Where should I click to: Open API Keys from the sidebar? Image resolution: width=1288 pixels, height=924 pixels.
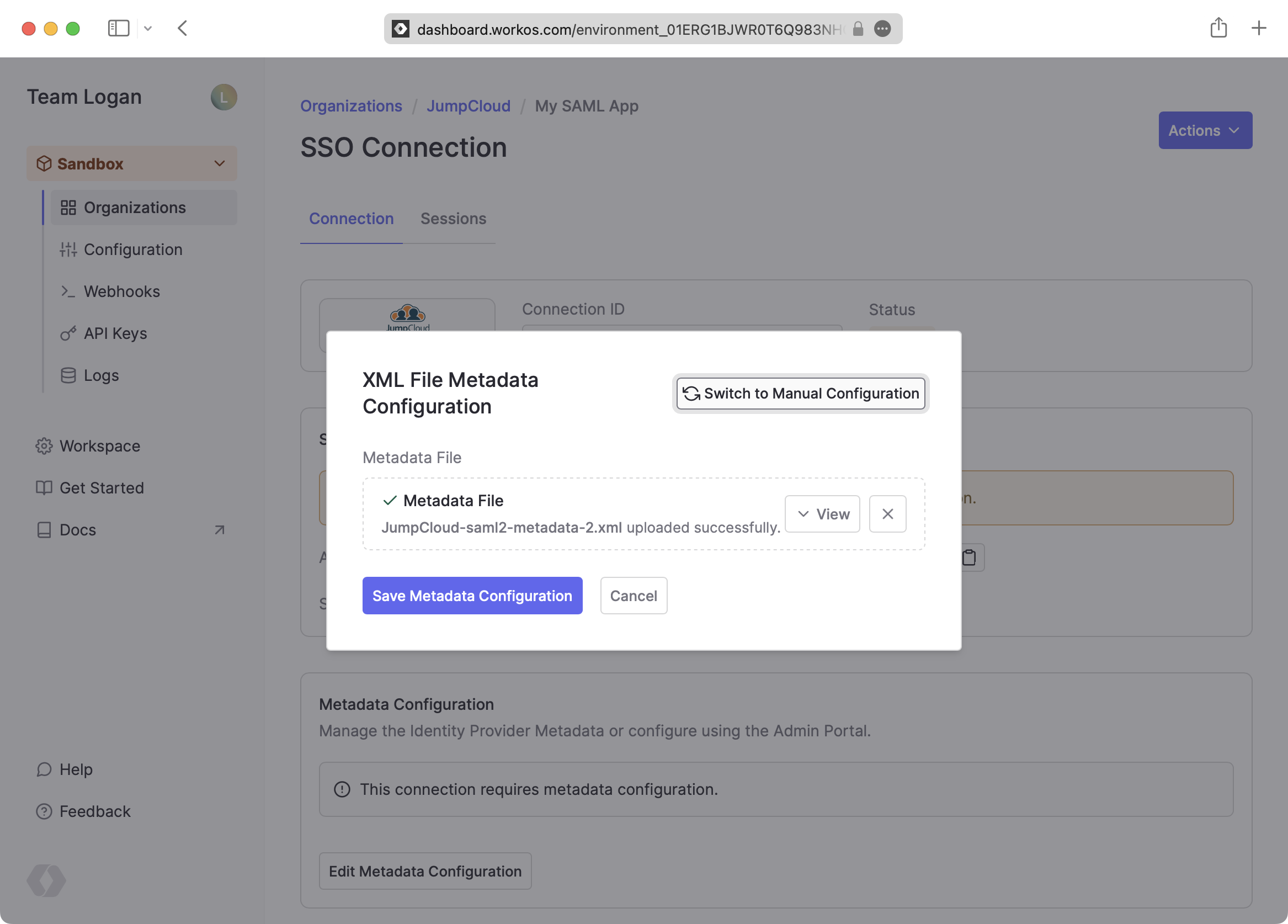(x=115, y=333)
